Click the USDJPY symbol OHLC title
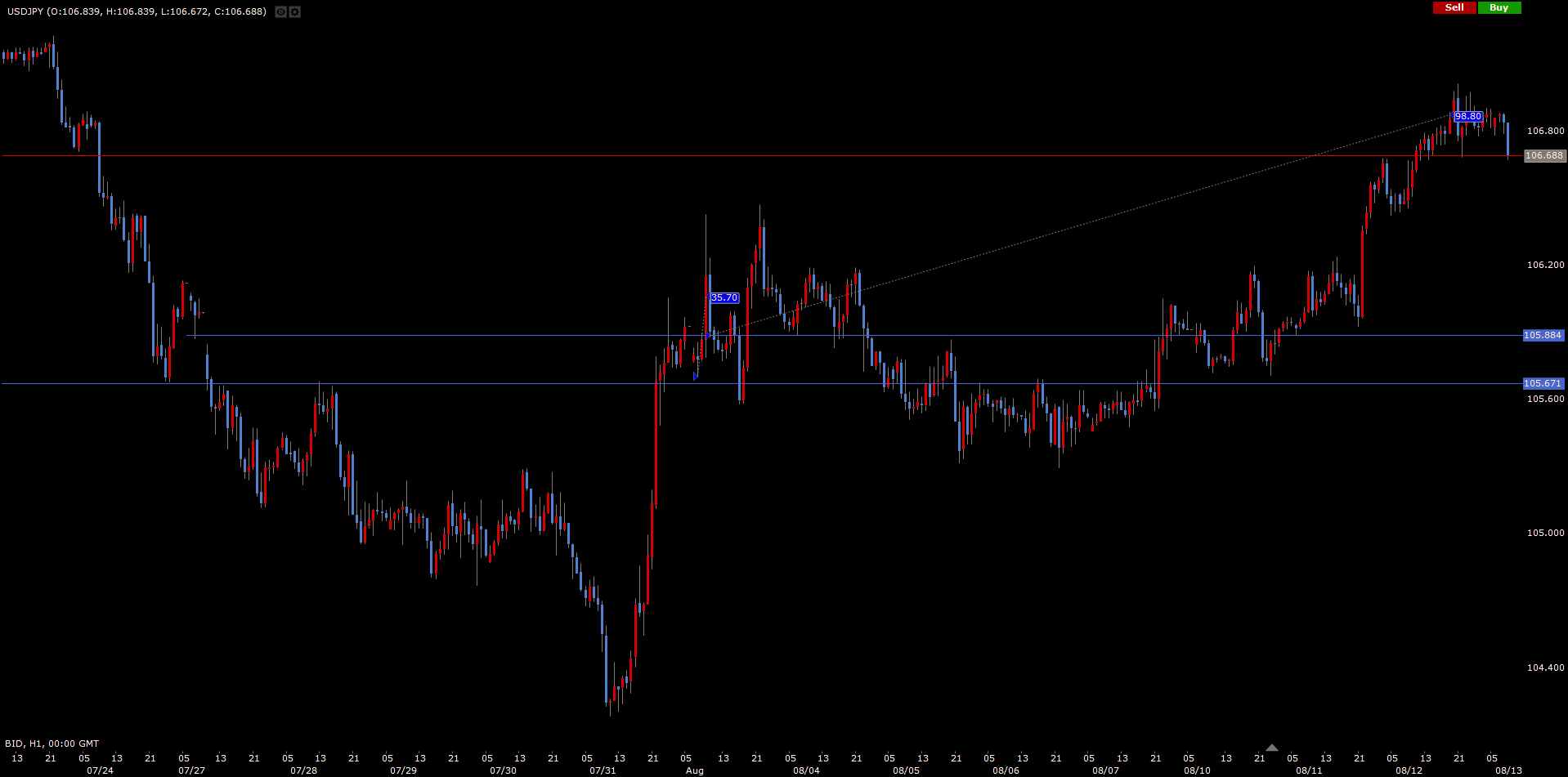 (x=137, y=11)
